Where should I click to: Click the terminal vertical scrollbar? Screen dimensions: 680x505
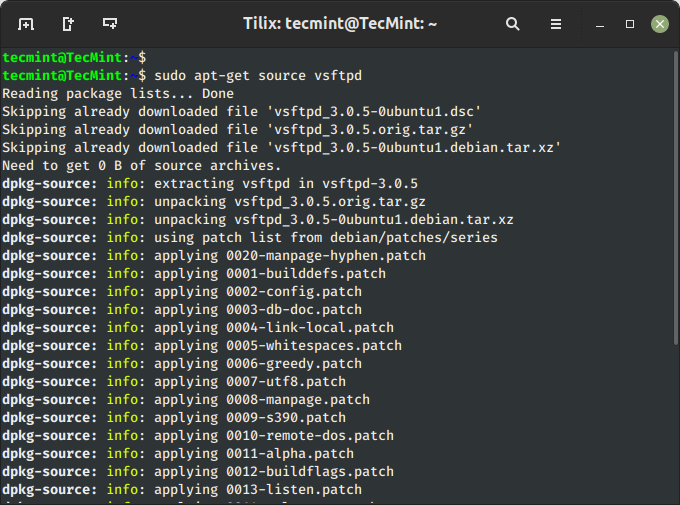(676, 198)
